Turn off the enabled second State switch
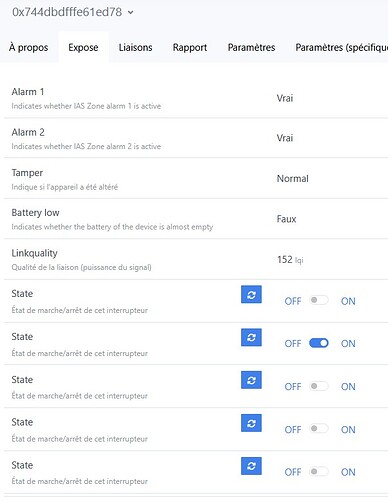Viewport: 388px width, 500px height. click(319, 343)
